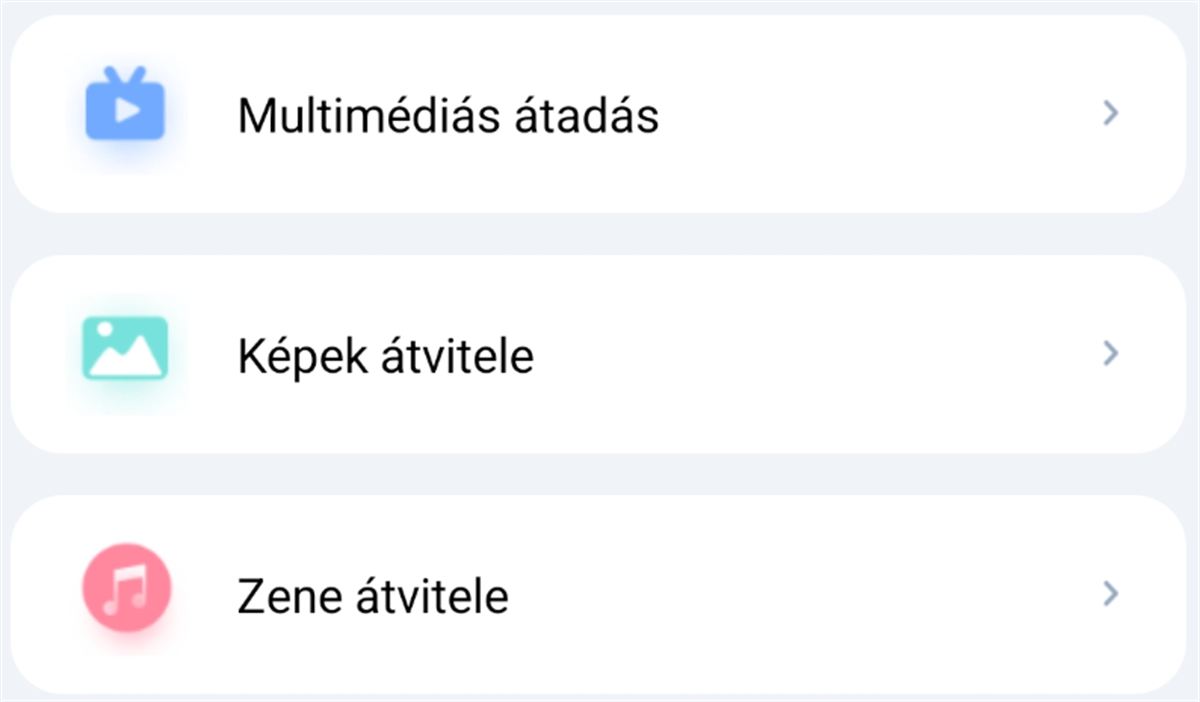The width and height of the screenshot is (1200, 702).
Task: Open Zene átvitele using the right arrow
Action: 1109,594
